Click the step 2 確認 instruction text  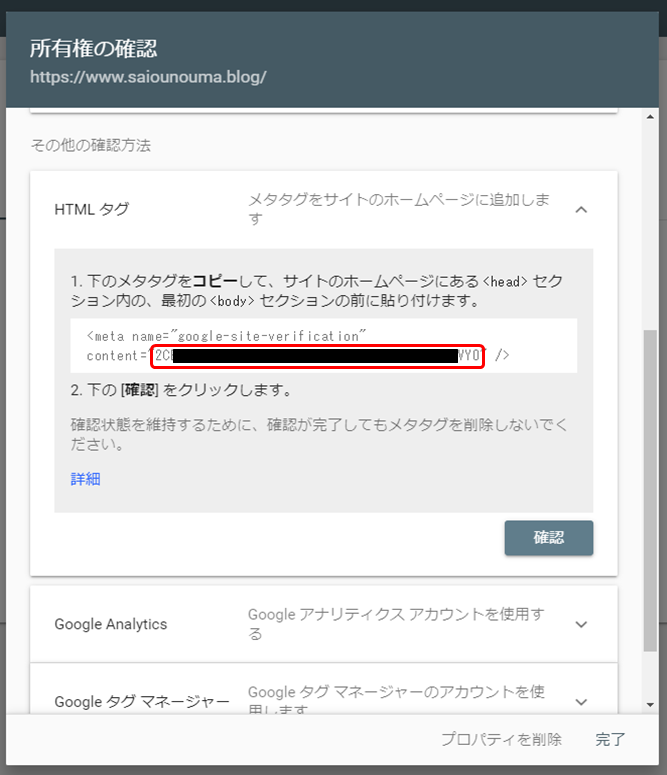[x=181, y=390]
